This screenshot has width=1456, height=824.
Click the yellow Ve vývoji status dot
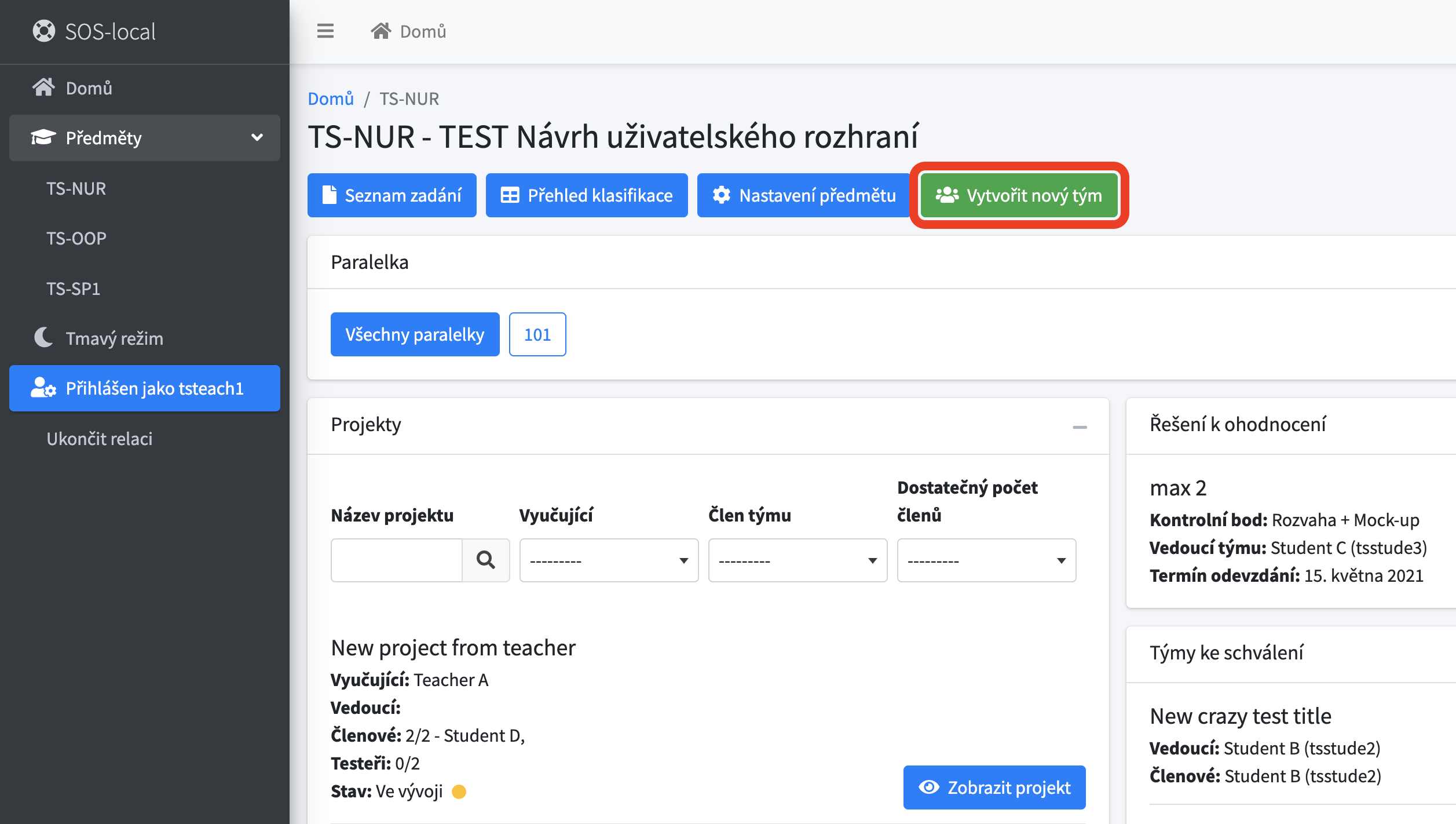tap(459, 792)
